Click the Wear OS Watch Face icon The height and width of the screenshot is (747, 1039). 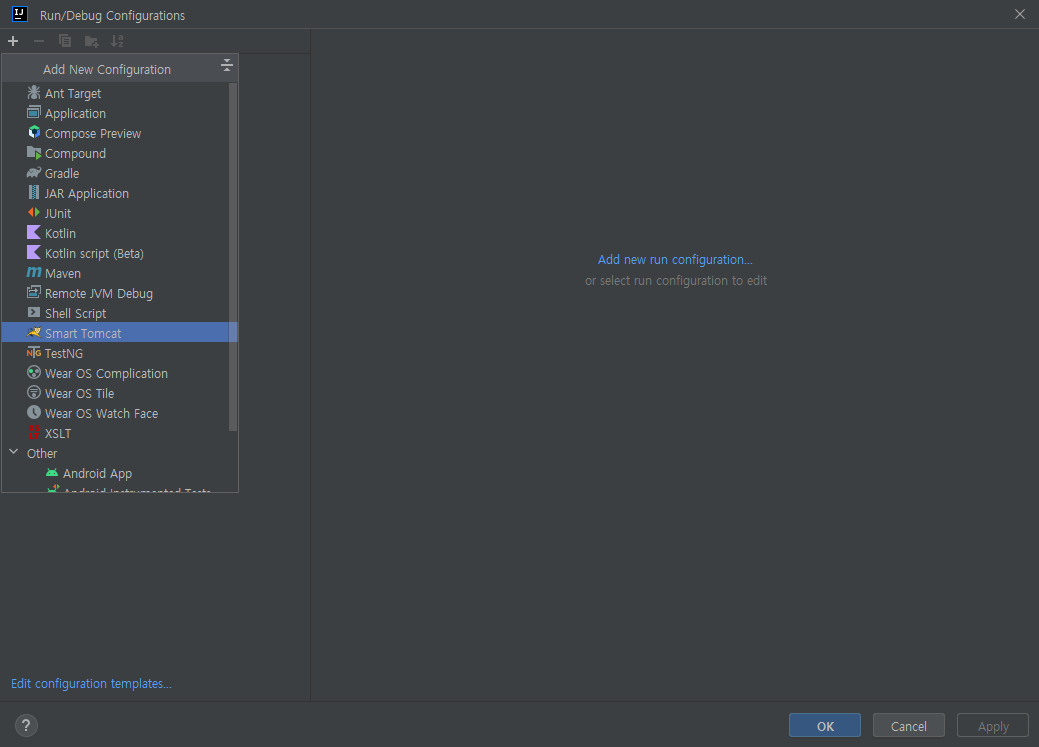(34, 412)
